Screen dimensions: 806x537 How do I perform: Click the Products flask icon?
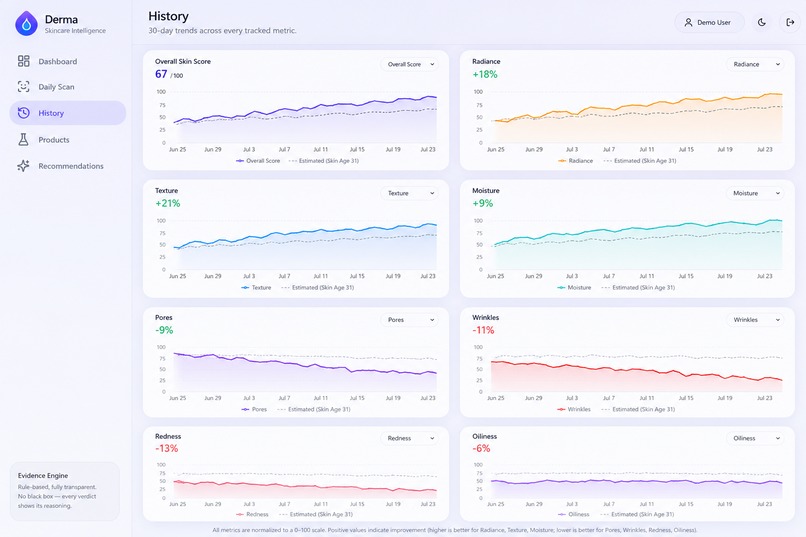coord(24,139)
